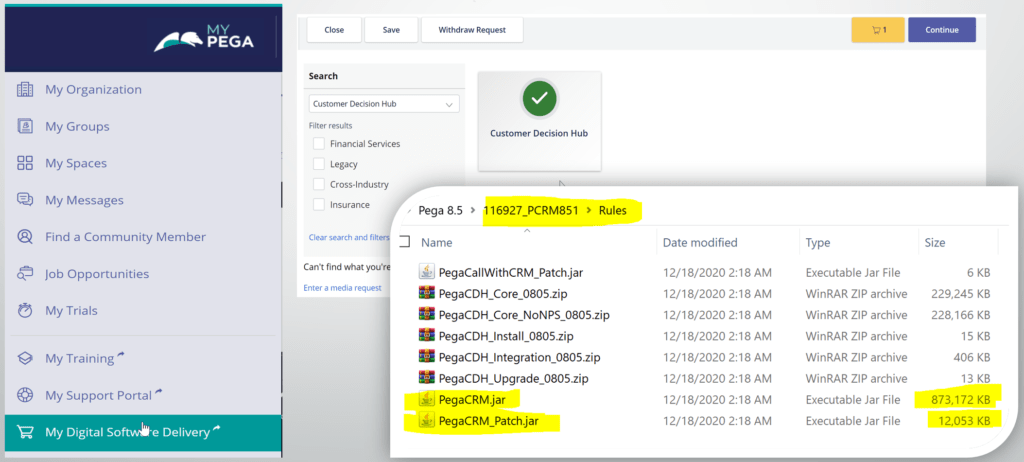Check the Insurance filter
This screenshot has height=462, width=1024.
coord(319,205)
